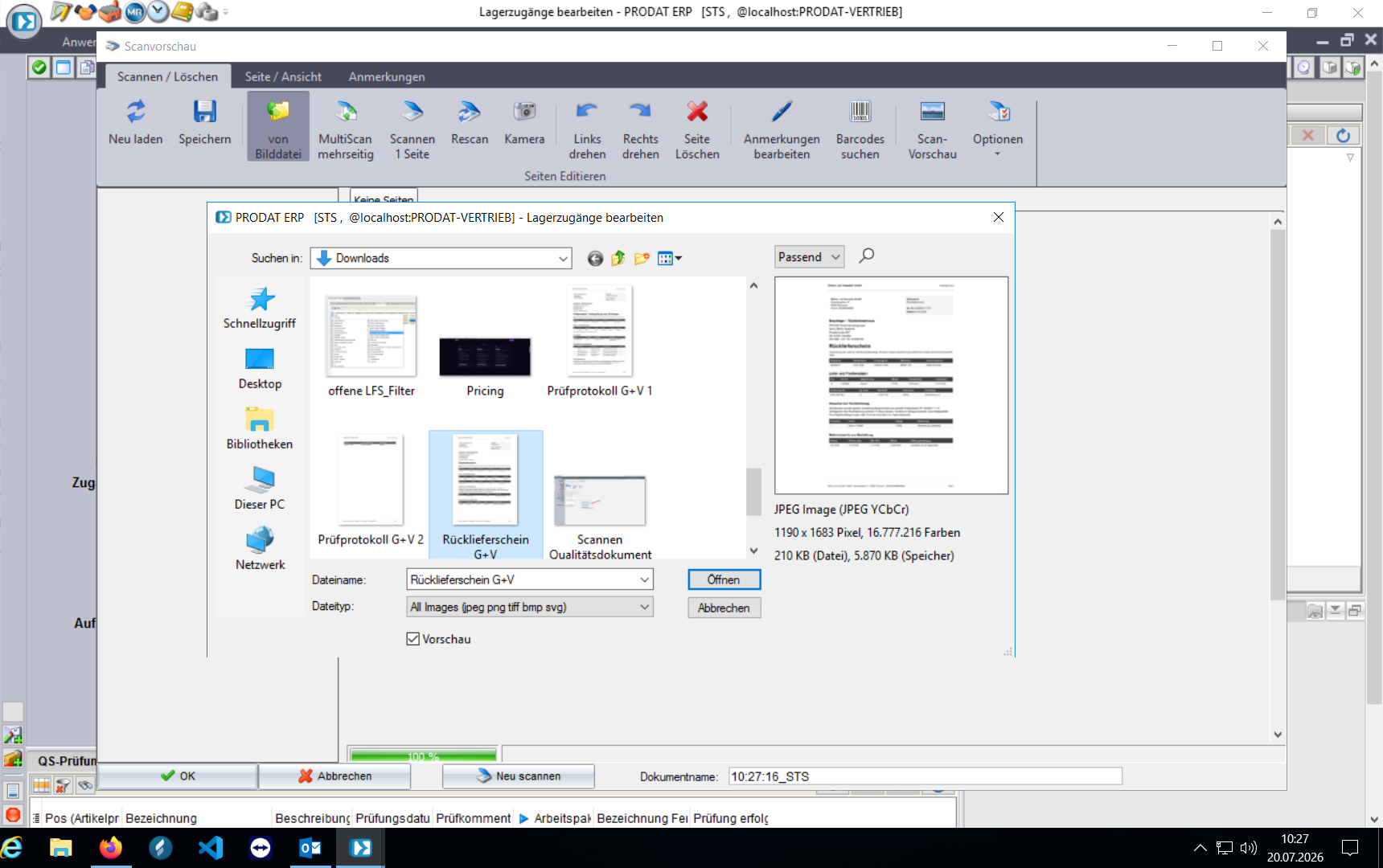Viewport: 1383px width, 868px height.
Task: Select the Scannen / Löschen tab
Action: [x=167, y=76]
